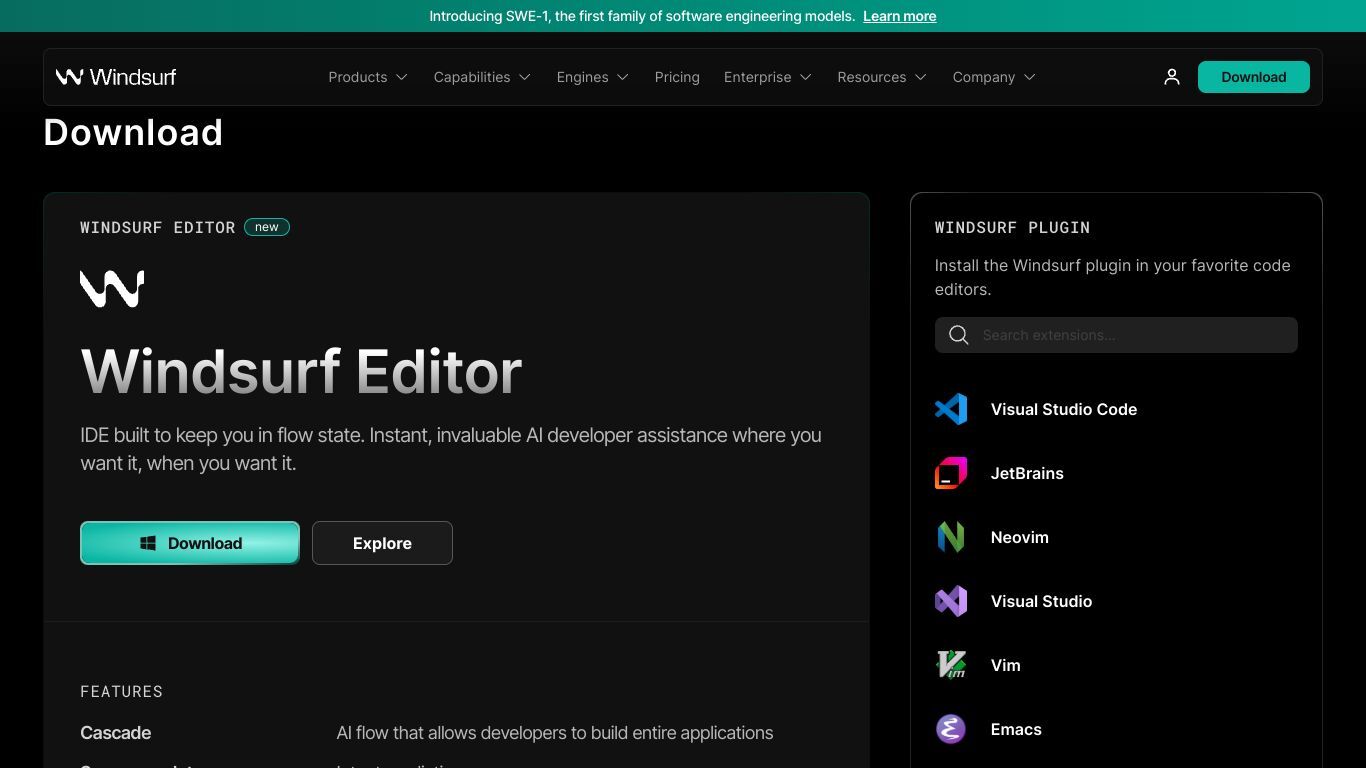This screenshot has height=768, width=1366.
Task: Click the Explore button
Action: (x=382, y=543)
